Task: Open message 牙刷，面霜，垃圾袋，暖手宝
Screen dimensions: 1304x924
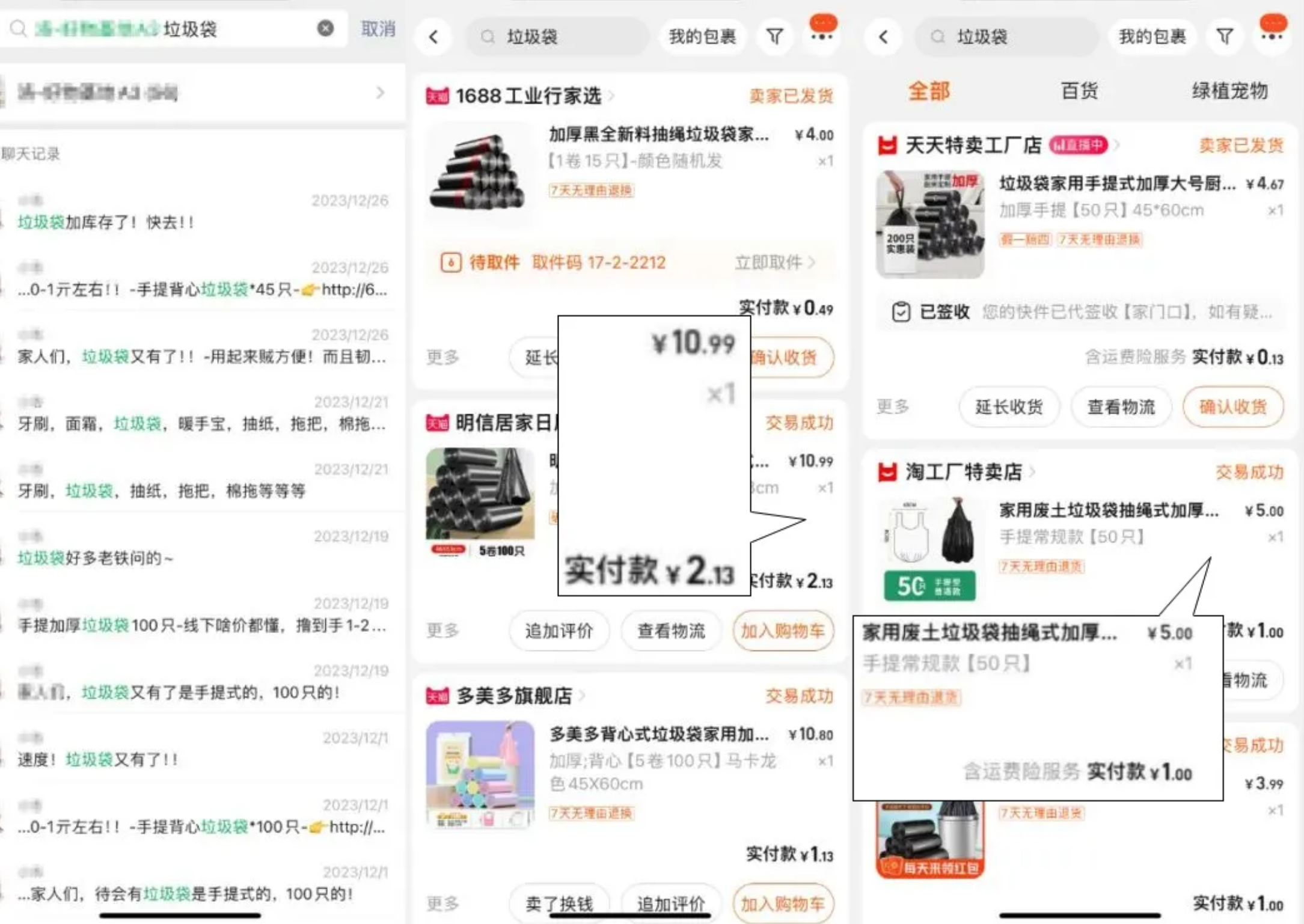Action: 201,414
